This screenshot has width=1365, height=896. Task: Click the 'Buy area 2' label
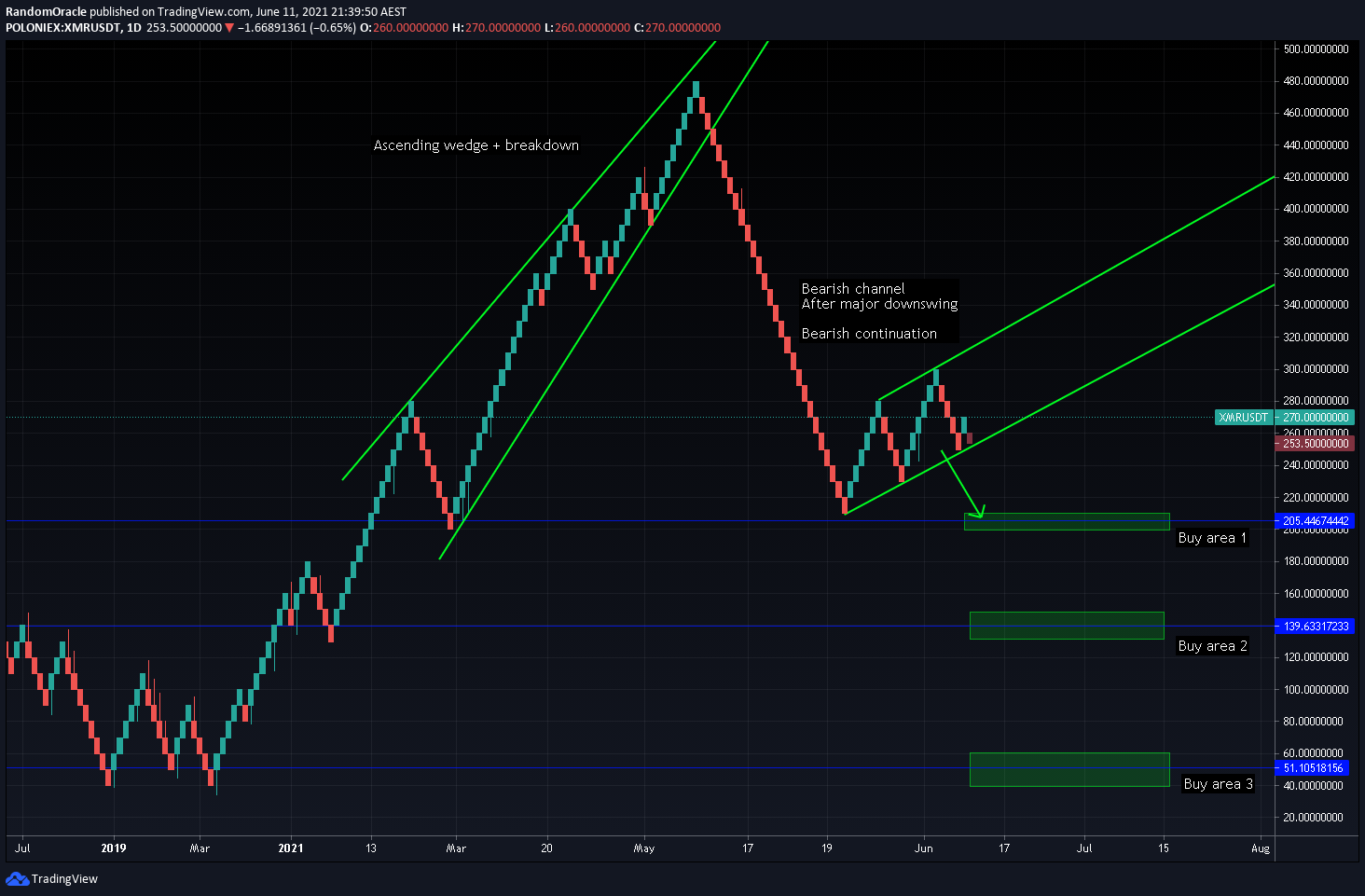(x=1212, y=646)
